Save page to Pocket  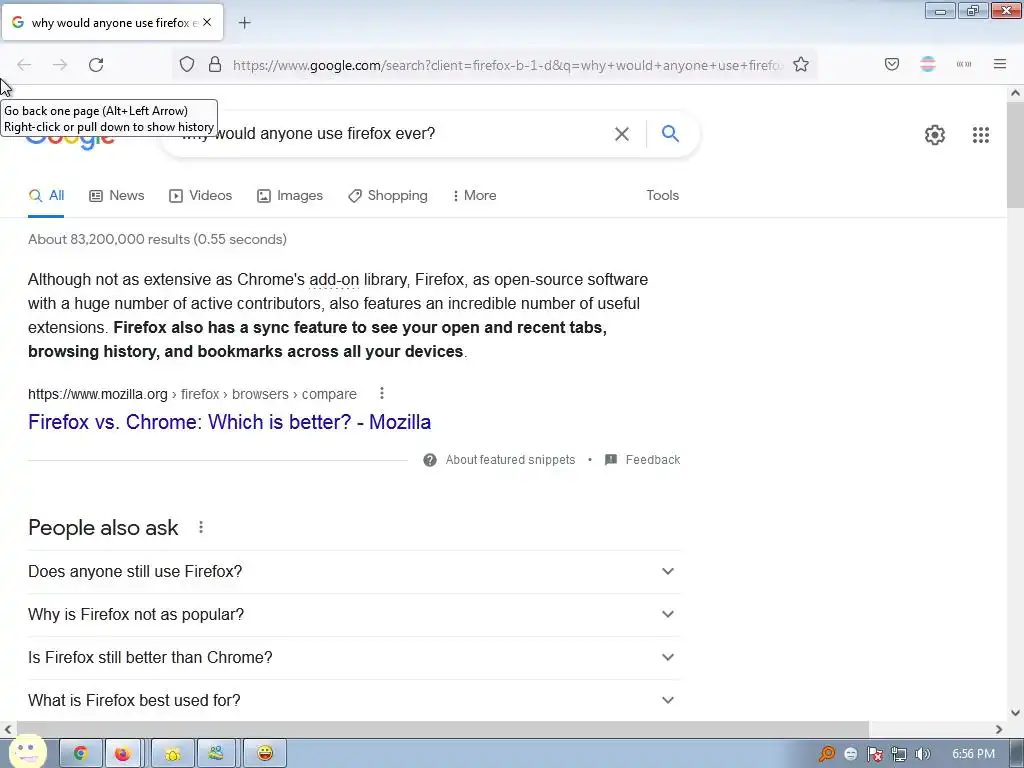coord(892,64)
